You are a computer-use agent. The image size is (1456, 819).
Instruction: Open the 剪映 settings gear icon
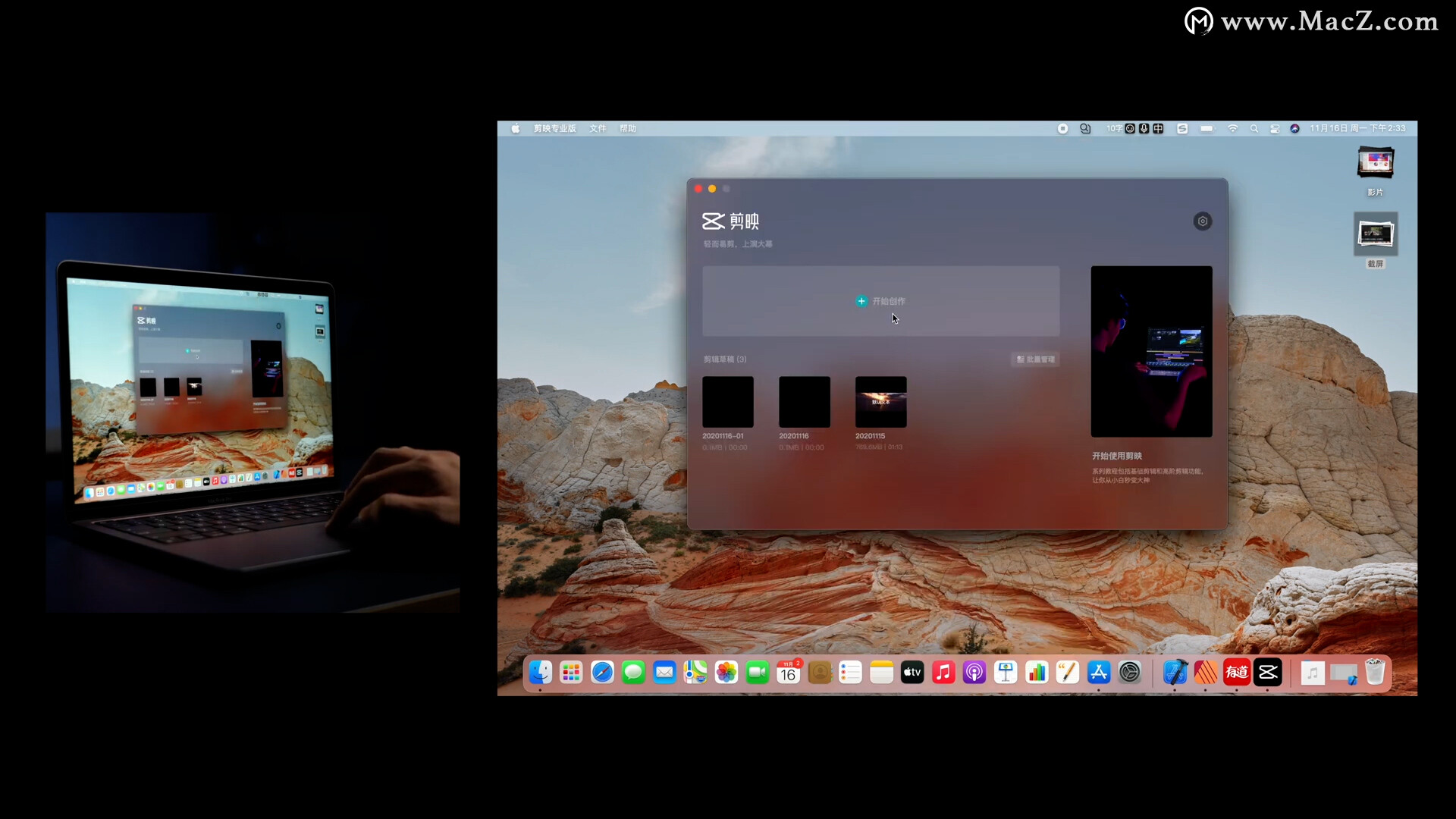click(x=1202, y=221)
